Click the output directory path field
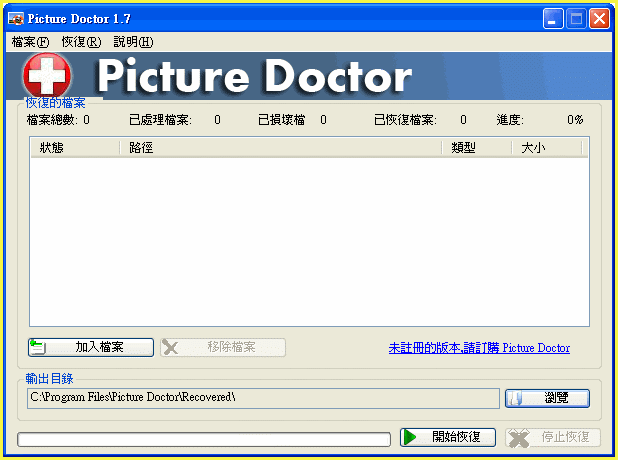Image resolution: width=618 pixels, height=460 pixels. pyautogui.click(x=263, y=398)
